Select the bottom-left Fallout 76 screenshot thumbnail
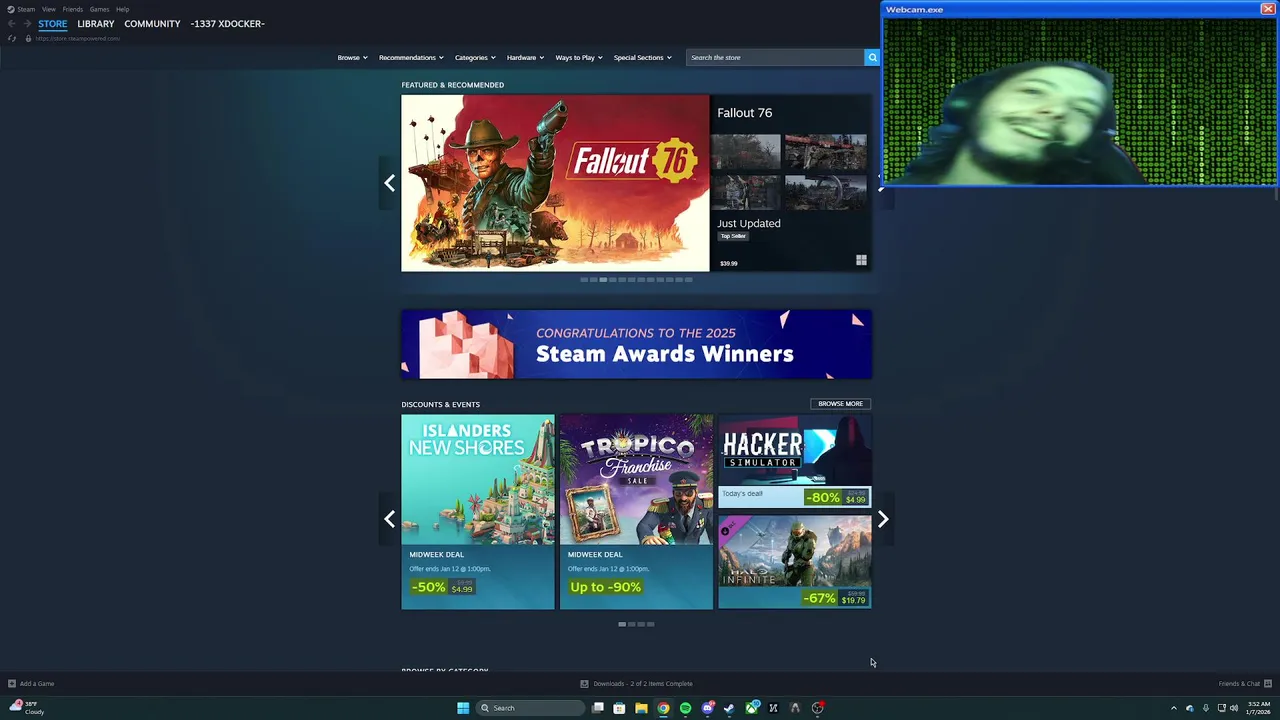The image size is (1280, 720). coord(748,192)
